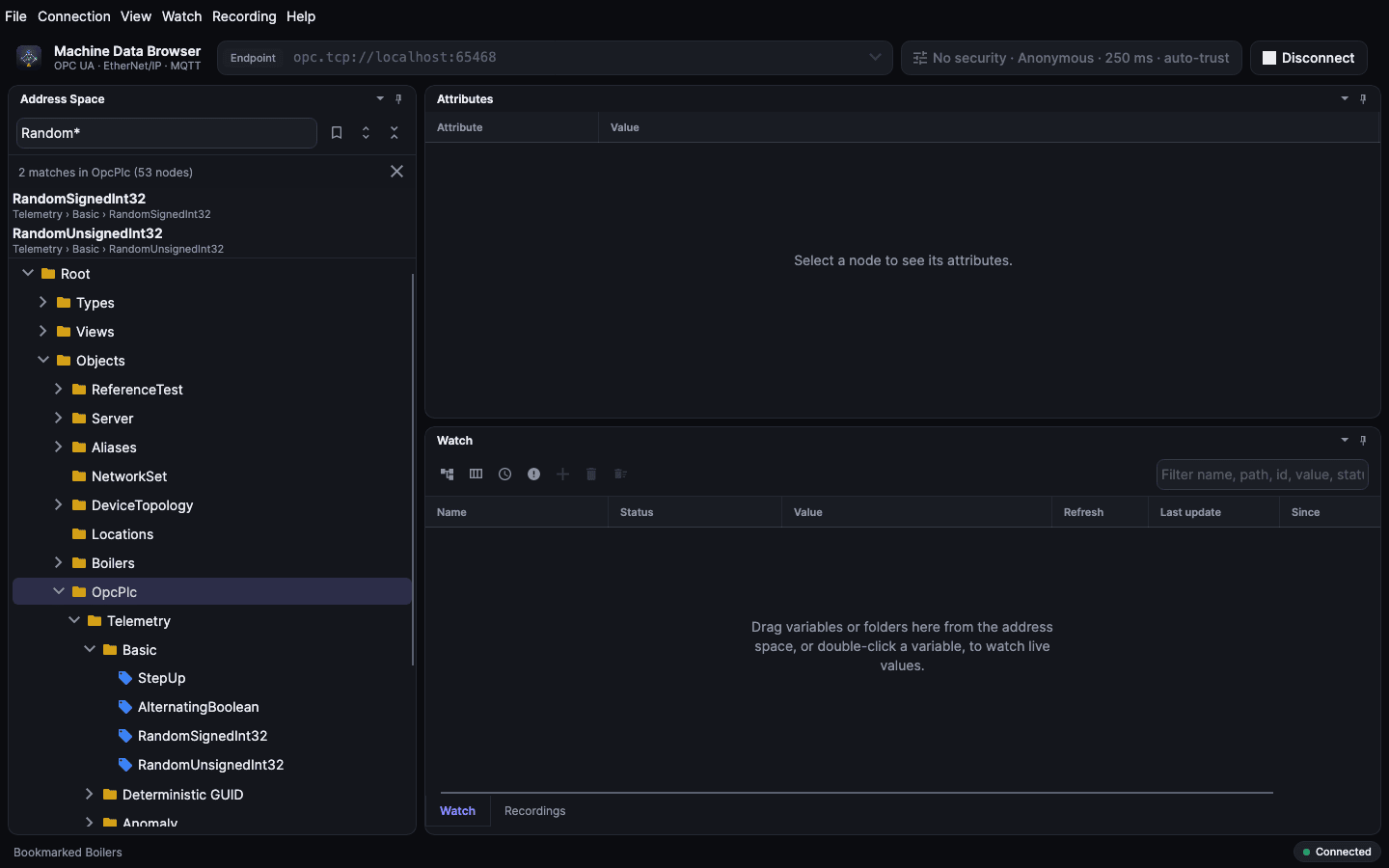Pin the Attributes panel

coord(1363,99)
